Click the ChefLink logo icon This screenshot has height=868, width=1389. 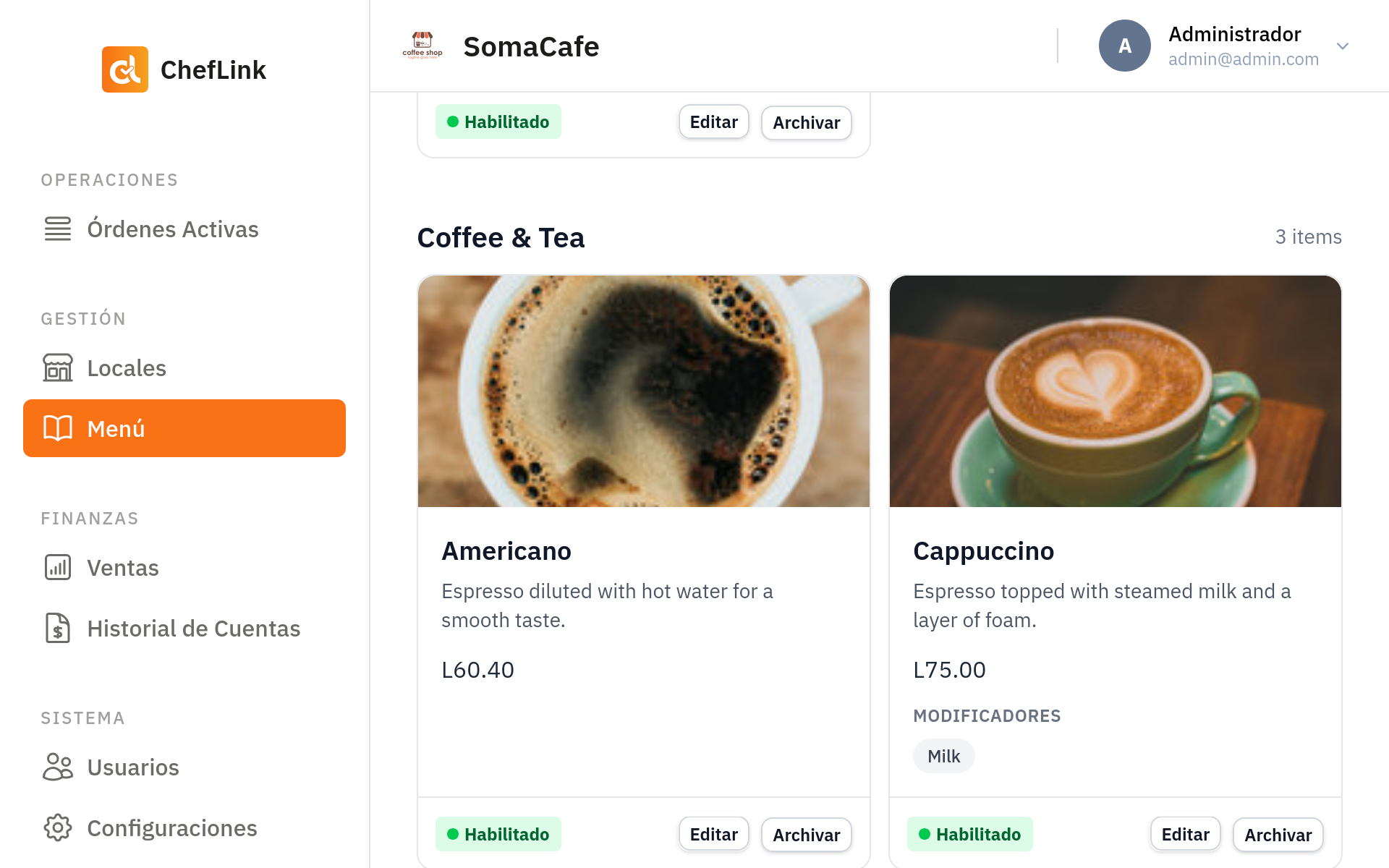(x=124, y=69)
